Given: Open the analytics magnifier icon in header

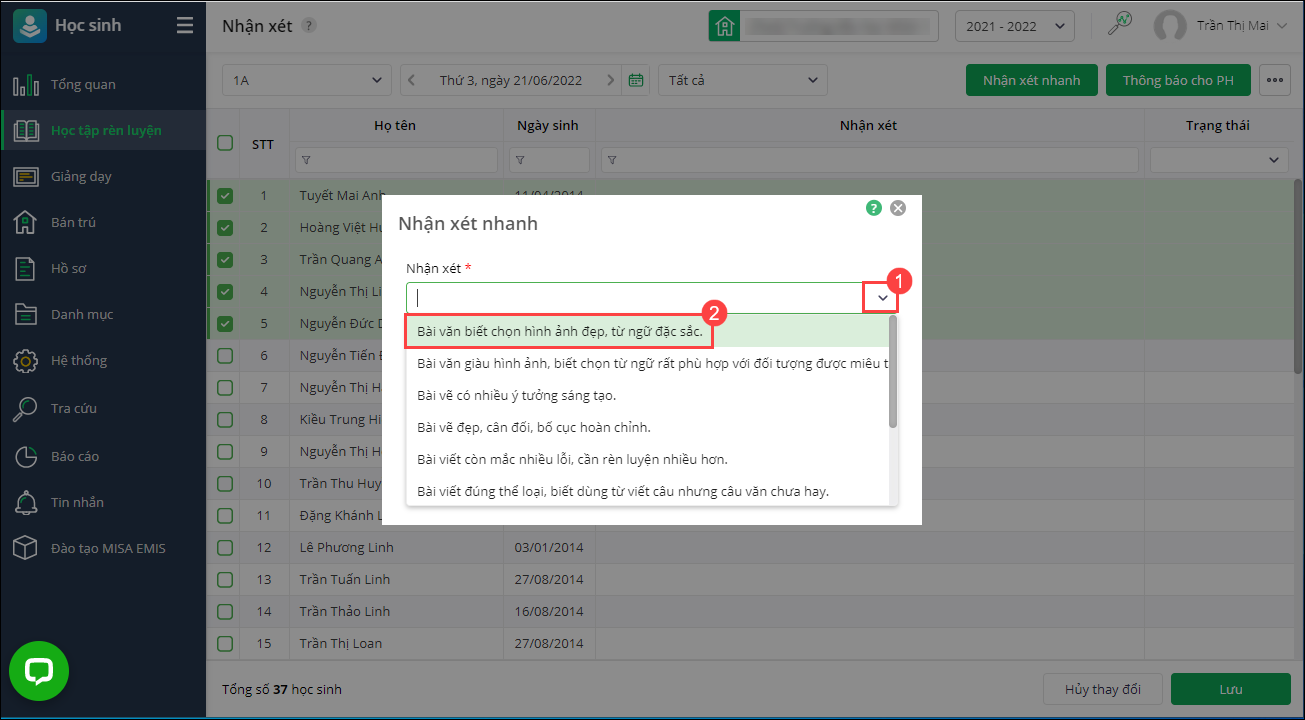Looking at the screenshot, I should [1120, 25].
